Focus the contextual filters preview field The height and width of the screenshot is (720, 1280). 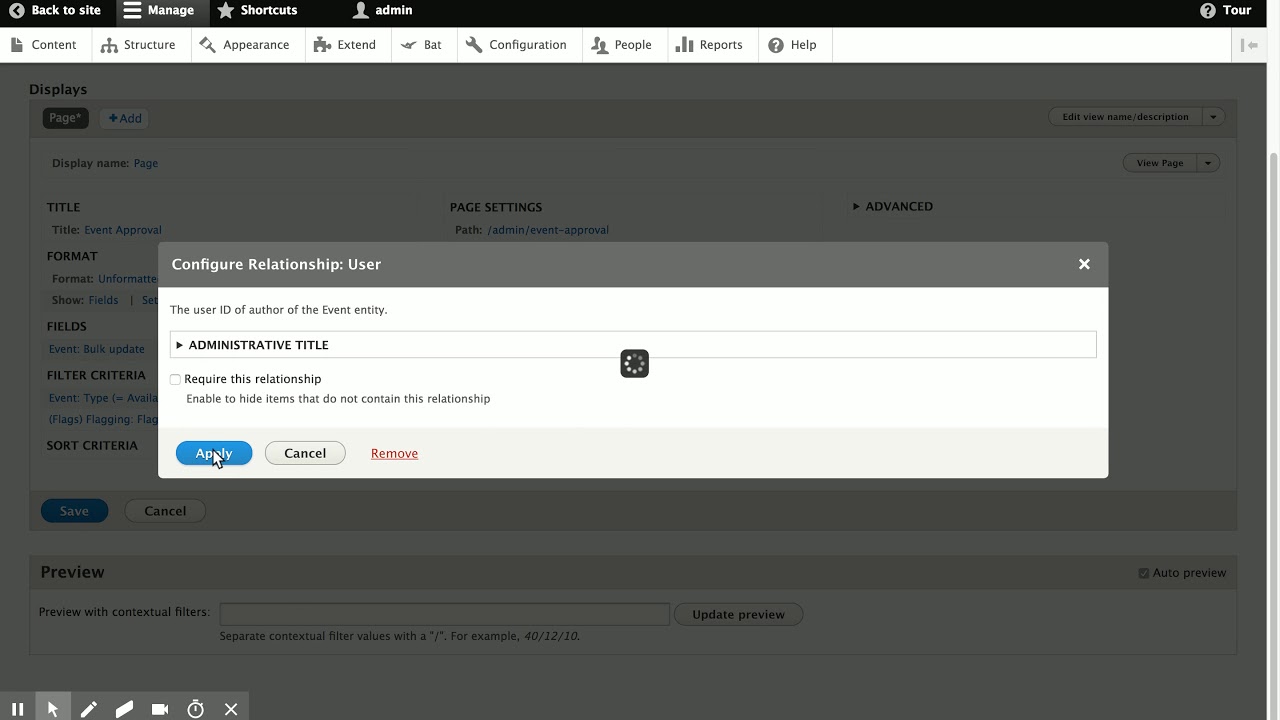click(x=444, y=614)
